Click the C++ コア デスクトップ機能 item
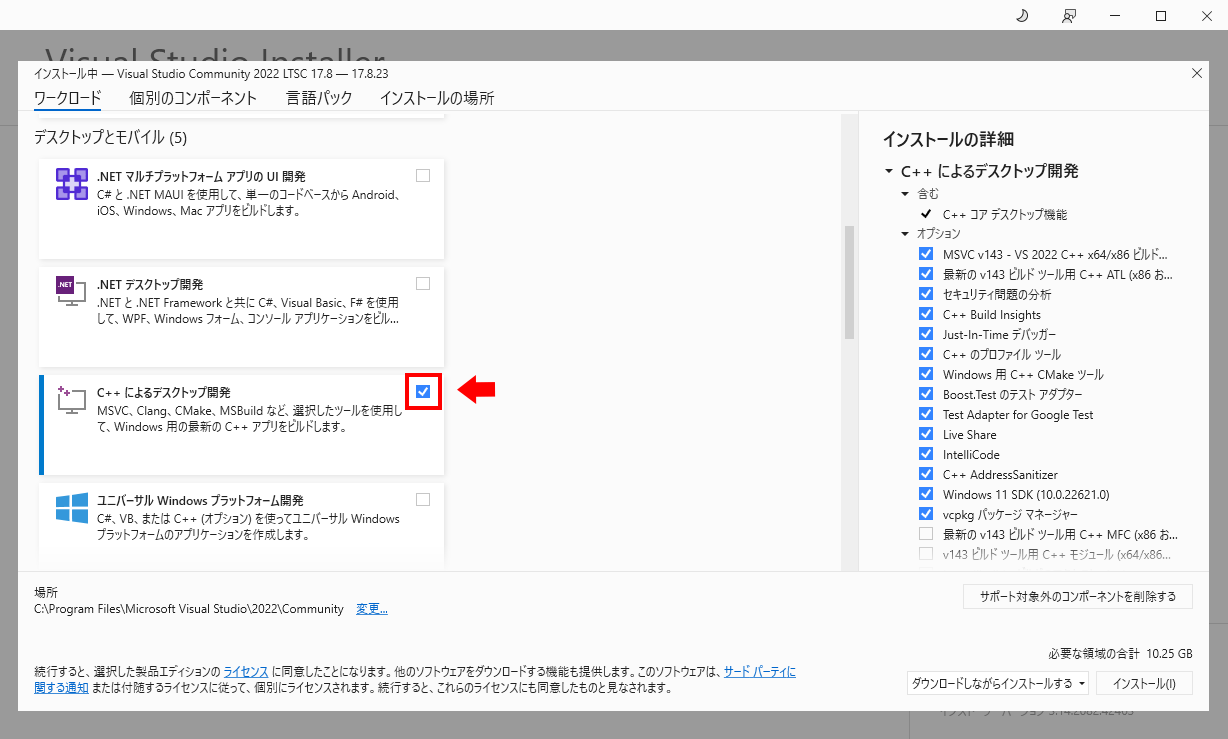This screenshot has height=739, width=1228. pos(1005,214)
